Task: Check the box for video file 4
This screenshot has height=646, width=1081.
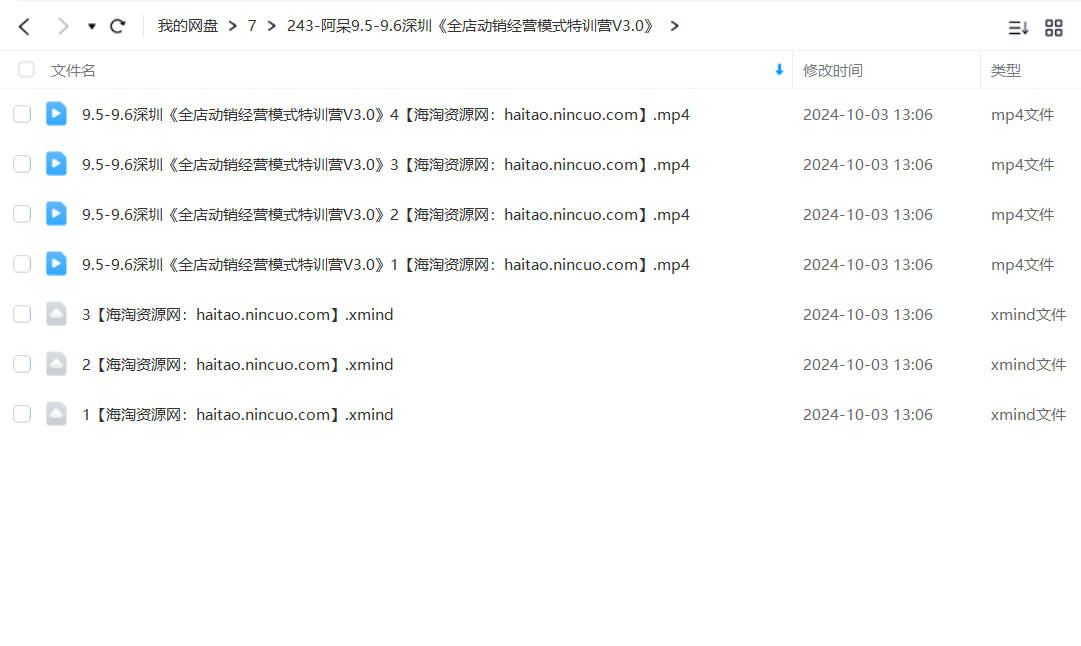Action: pyautogui.click(x=22, y=114)
